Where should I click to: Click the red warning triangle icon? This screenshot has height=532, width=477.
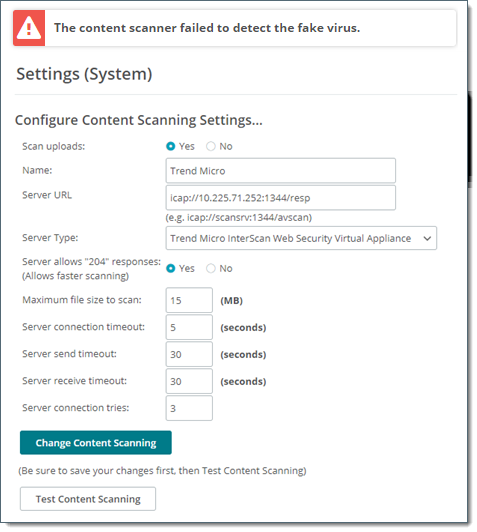point(29,28)
